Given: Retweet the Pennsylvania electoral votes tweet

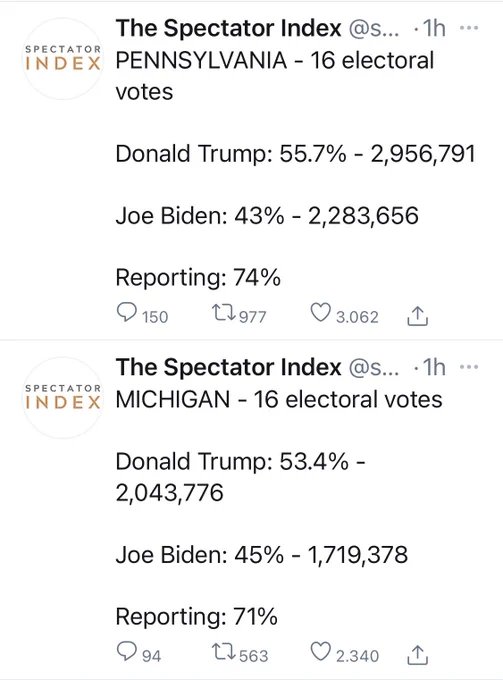Looking at the screenshot, I should pos(223,312).
